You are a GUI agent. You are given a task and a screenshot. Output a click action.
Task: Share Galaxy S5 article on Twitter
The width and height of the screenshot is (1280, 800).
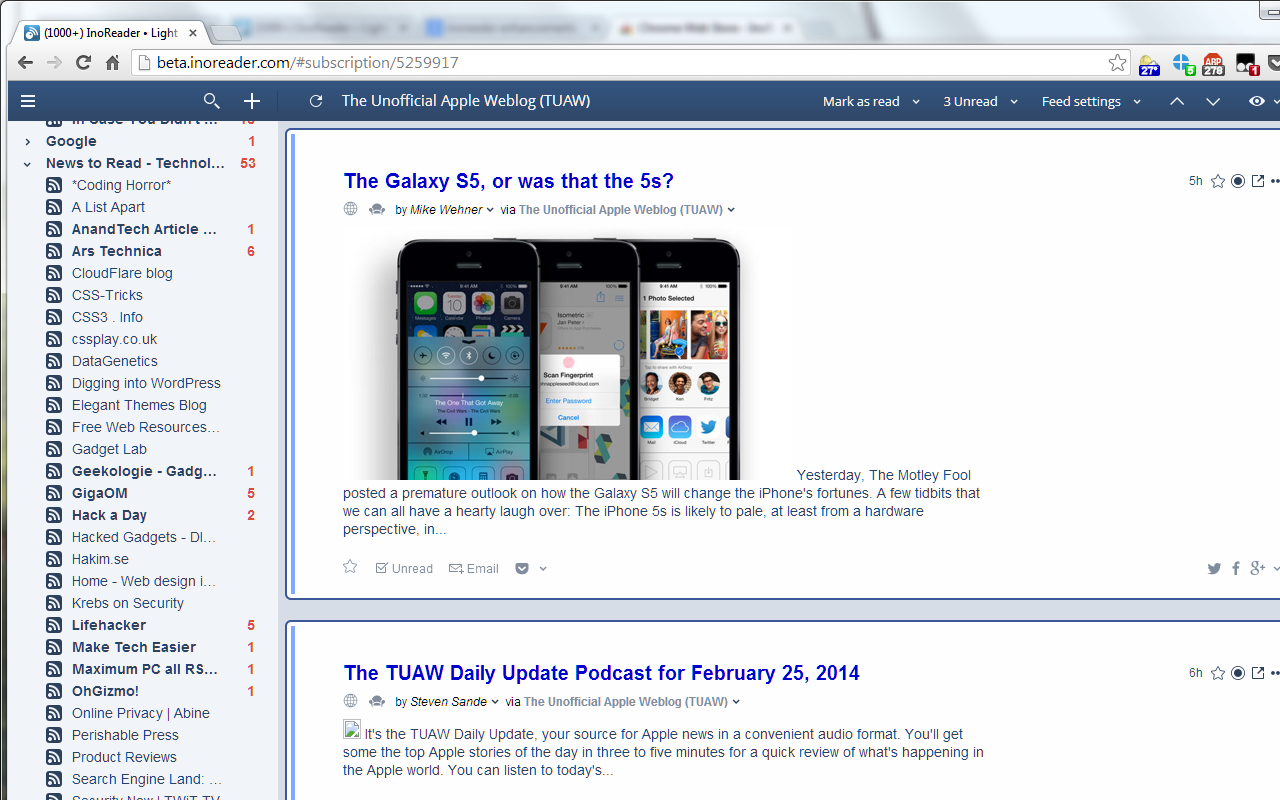1214,568
